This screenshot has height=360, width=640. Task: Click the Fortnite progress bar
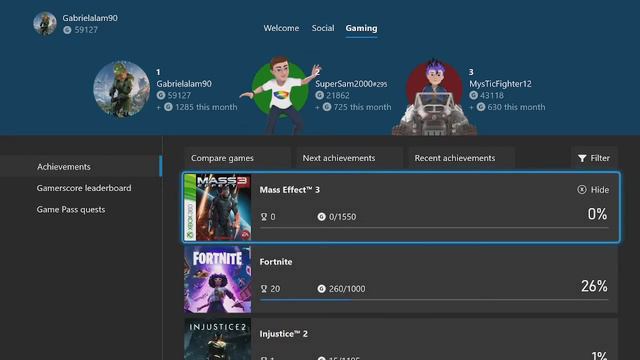434,300
